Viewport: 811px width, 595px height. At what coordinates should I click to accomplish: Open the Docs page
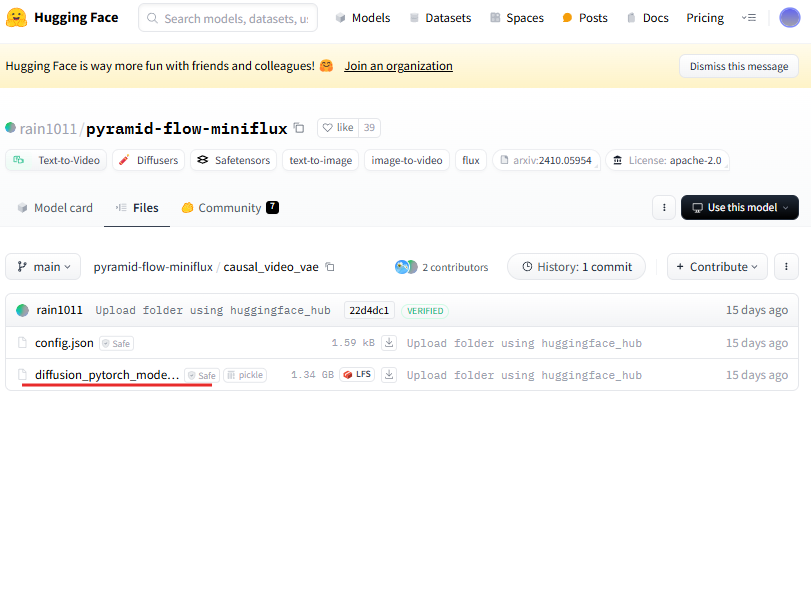(x=648, y=18)
